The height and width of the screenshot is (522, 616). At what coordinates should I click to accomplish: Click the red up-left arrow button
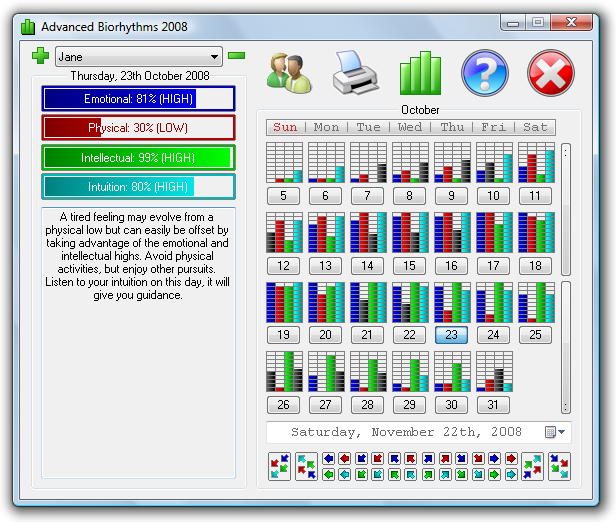[x=411, y=458]
